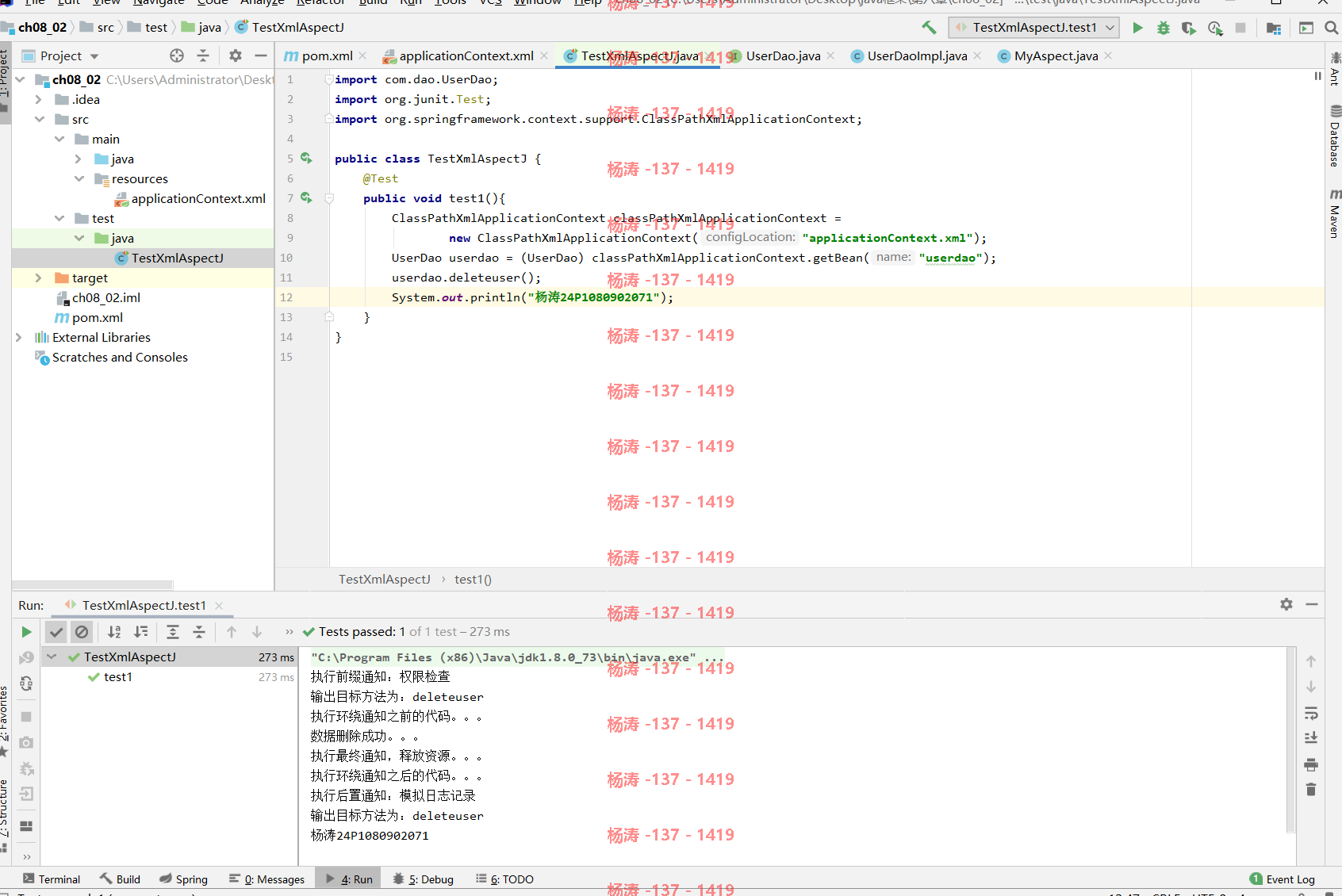The height and width of the screenshot is (896, 1342).
Task: Switch to pom.xml editor tab
Action: tap(318, 56)
